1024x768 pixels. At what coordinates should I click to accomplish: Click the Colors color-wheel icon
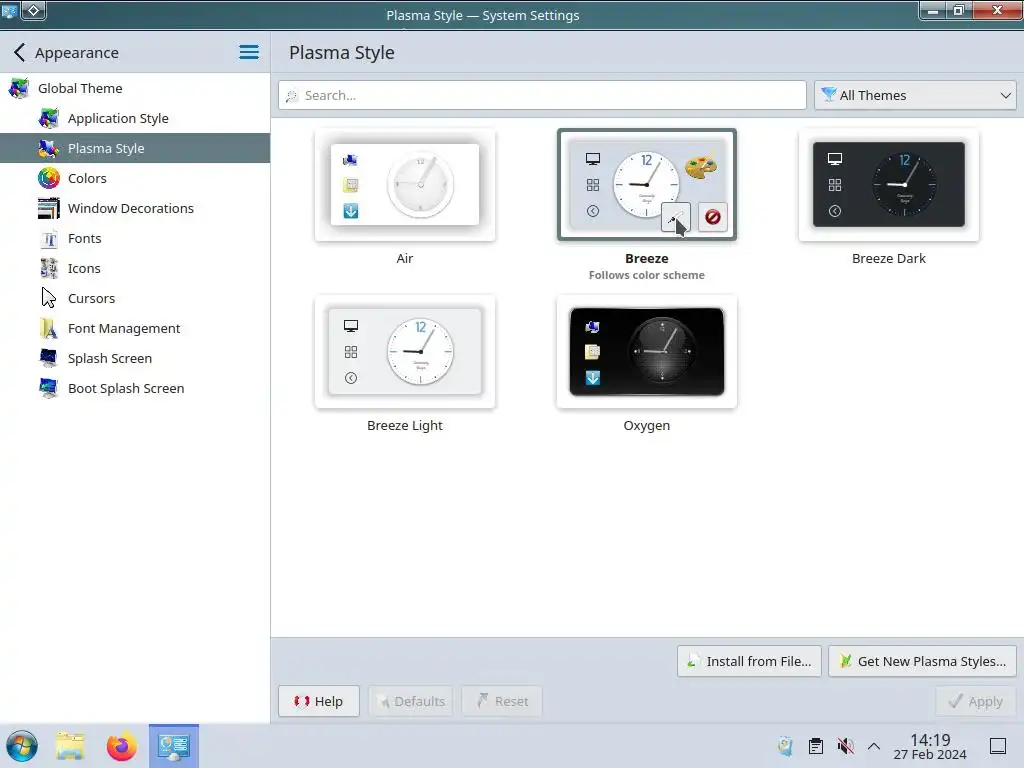tap(48, 178)
